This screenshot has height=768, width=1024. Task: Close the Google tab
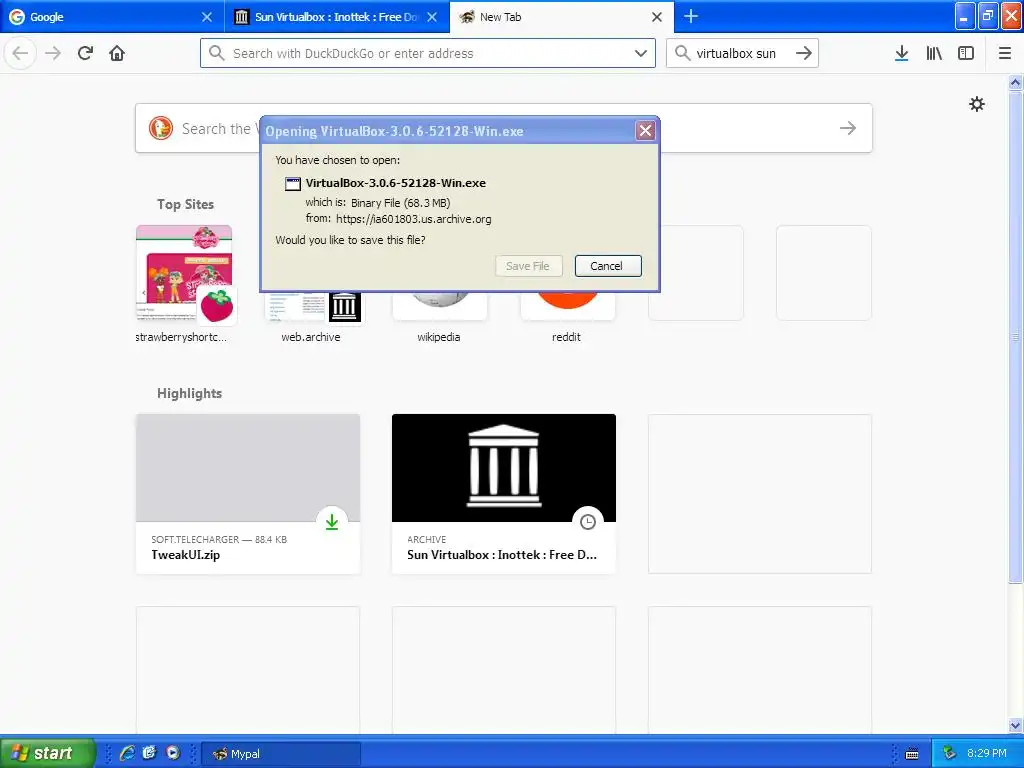pos(207,17)
